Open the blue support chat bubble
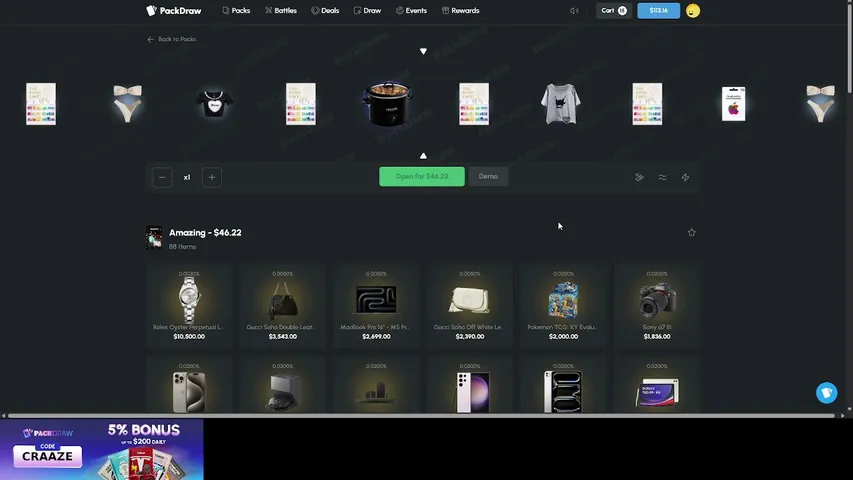Image resolution: width=853 pixels, height=480 pixels. point(826,392)
